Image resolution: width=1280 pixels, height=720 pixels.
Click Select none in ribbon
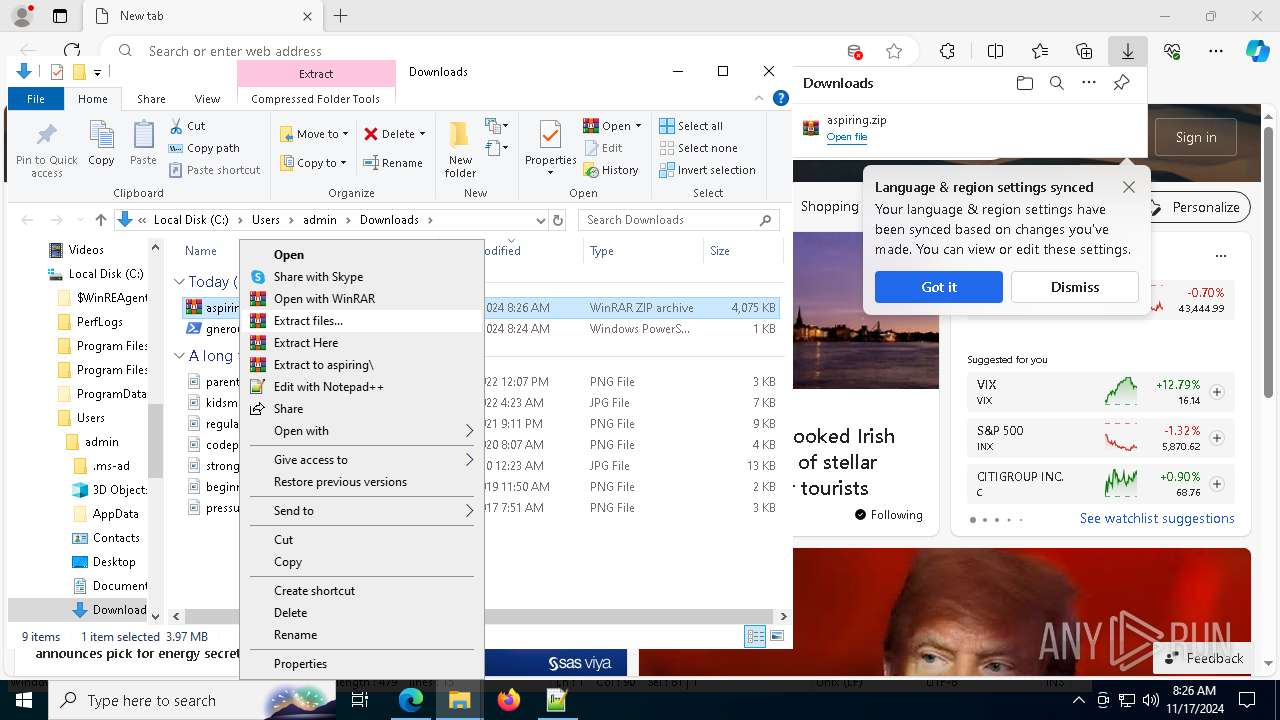click(x=698, y=148)
